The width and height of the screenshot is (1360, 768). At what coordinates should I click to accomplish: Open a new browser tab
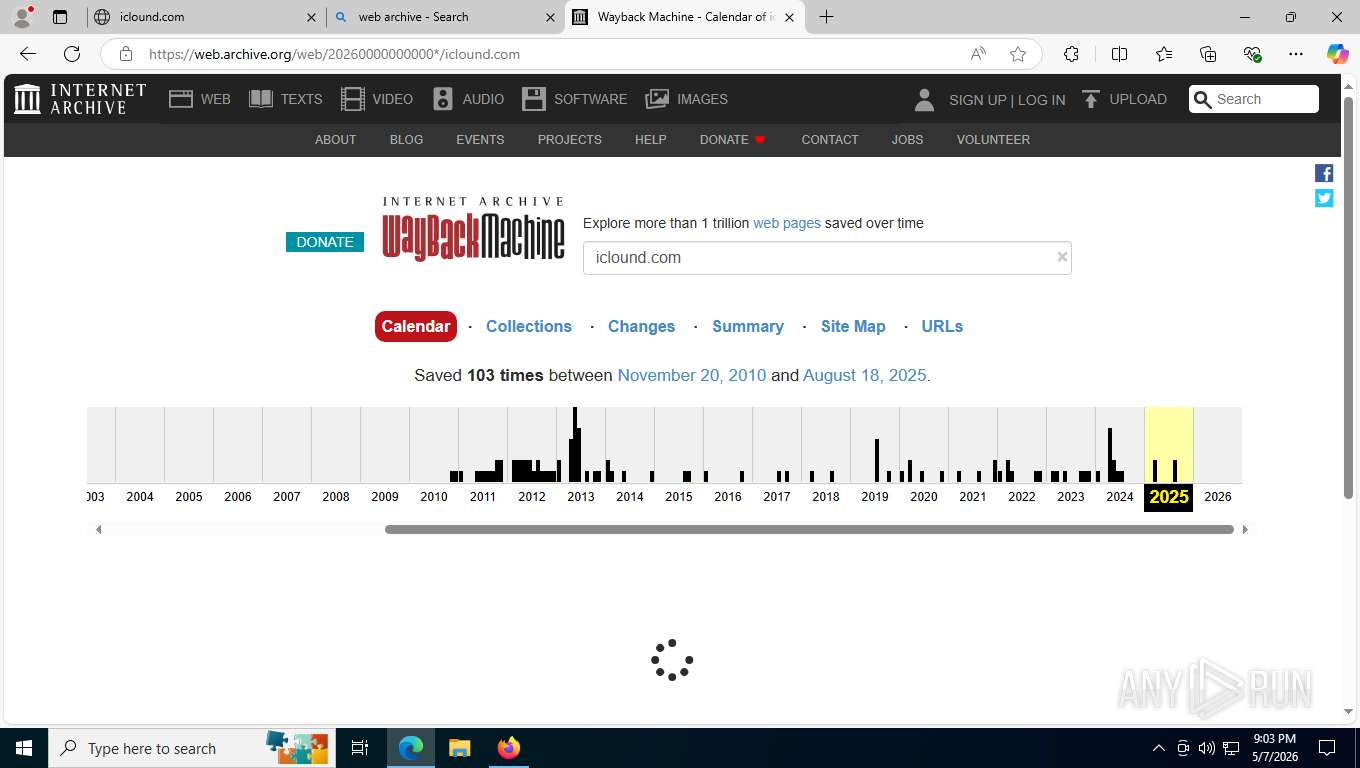coord(826,17)
